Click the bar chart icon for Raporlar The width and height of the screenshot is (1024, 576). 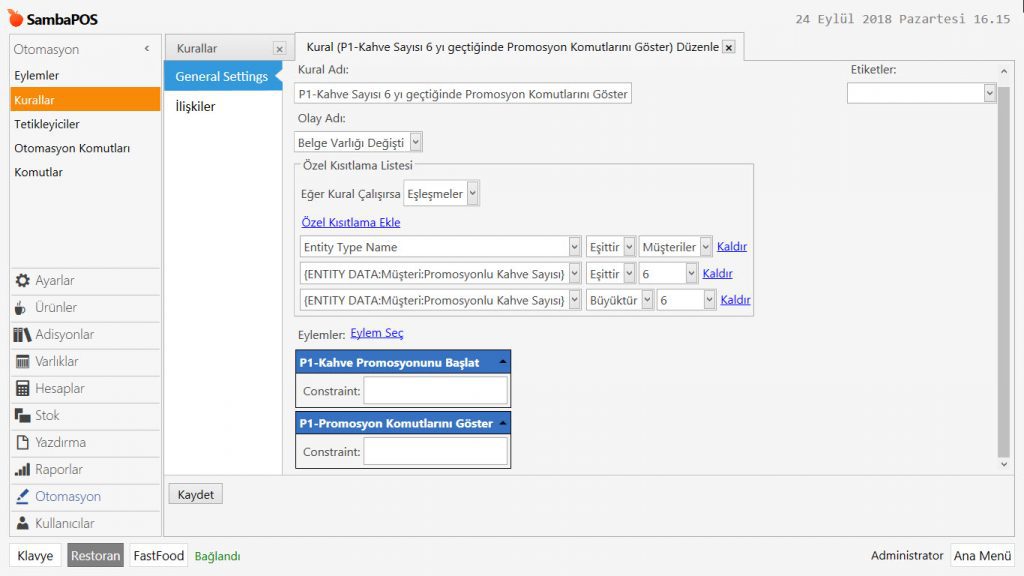22,470
